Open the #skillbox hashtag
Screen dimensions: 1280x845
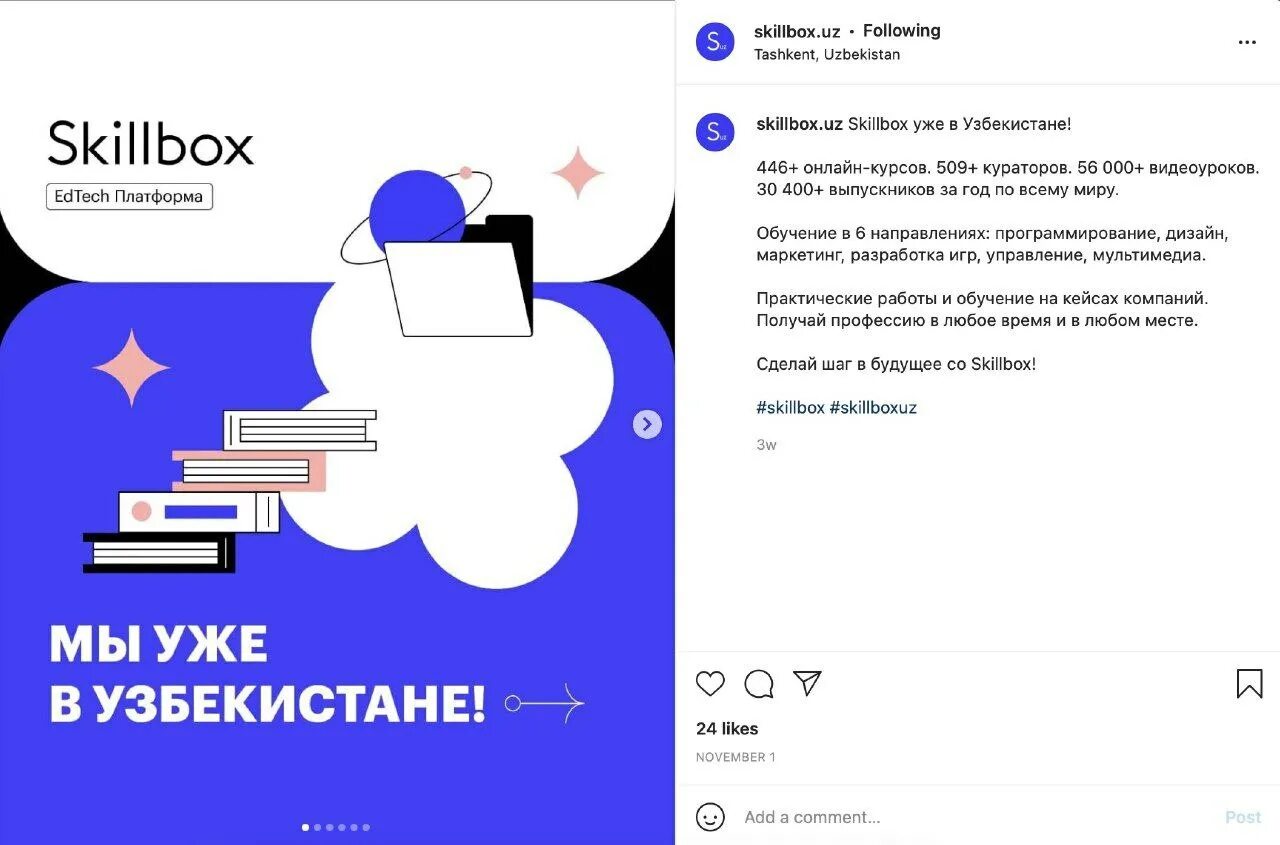(x=790, y=407)
